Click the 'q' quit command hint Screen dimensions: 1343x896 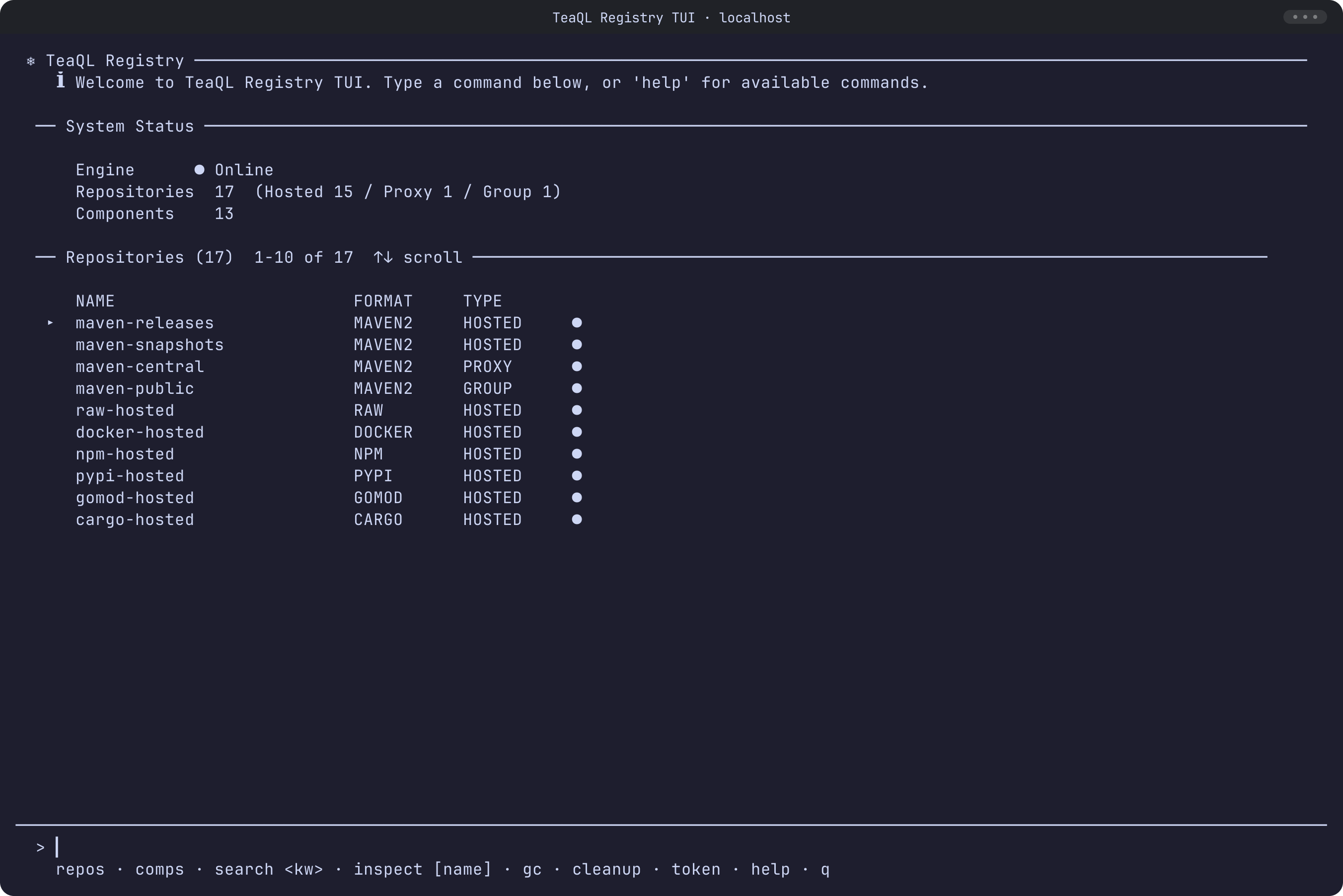coord(825,871)
